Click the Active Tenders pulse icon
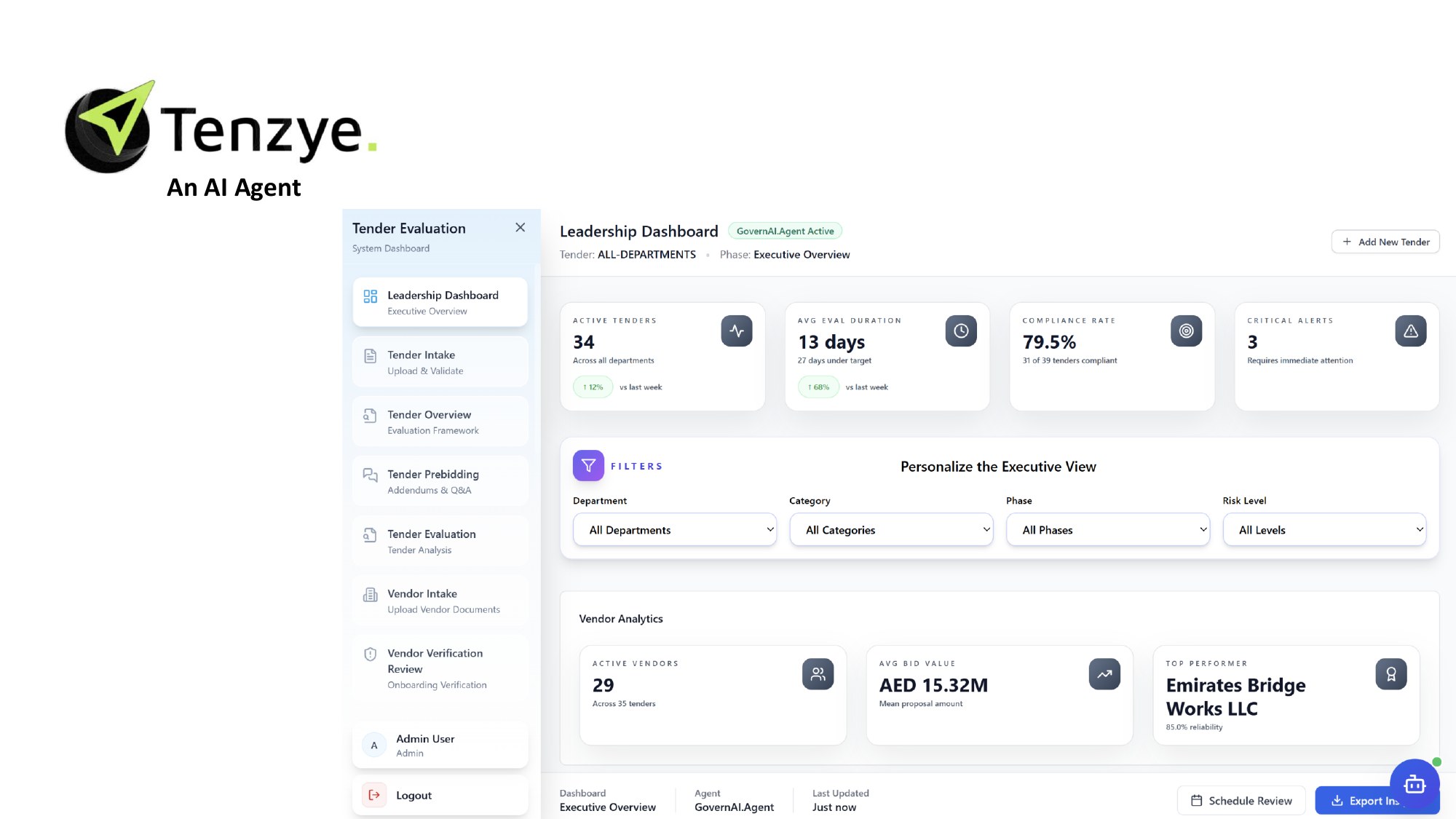This screenshot has width=1456, height=819. click(x=737, y=331)
